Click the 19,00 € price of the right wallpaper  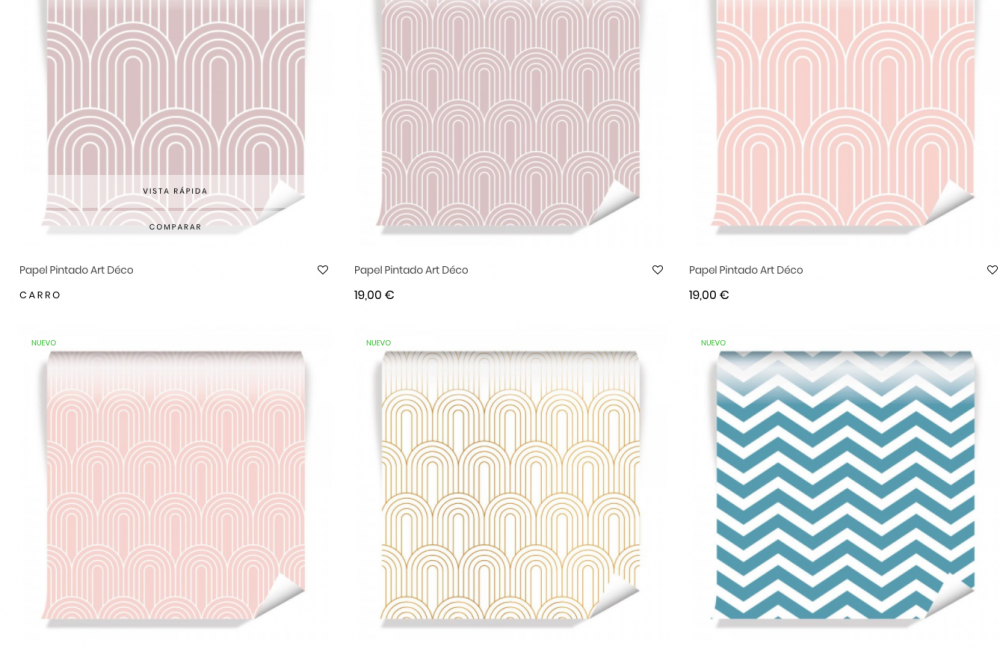709,295
